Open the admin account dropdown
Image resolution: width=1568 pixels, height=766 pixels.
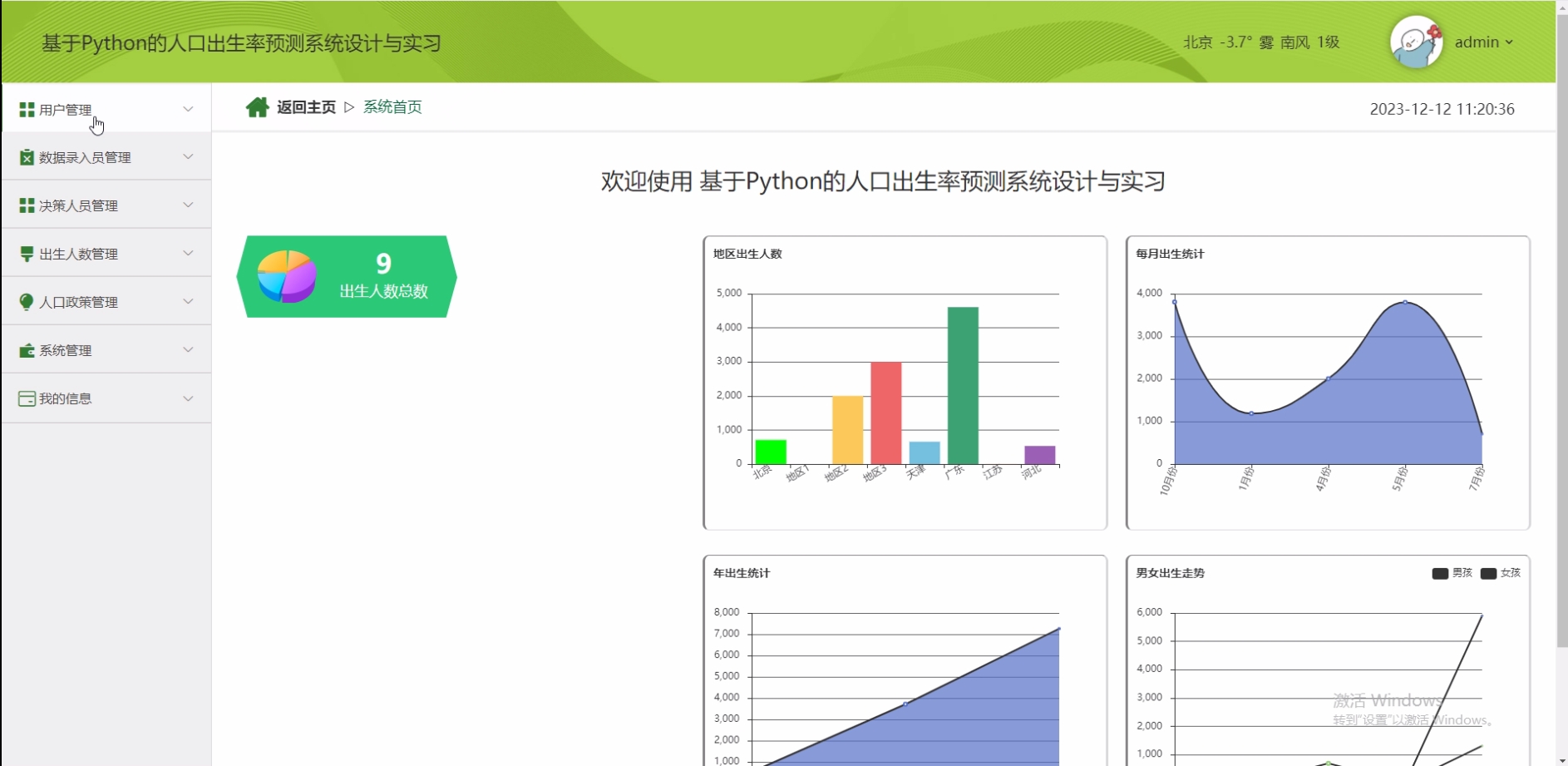tap(1484, 42)
